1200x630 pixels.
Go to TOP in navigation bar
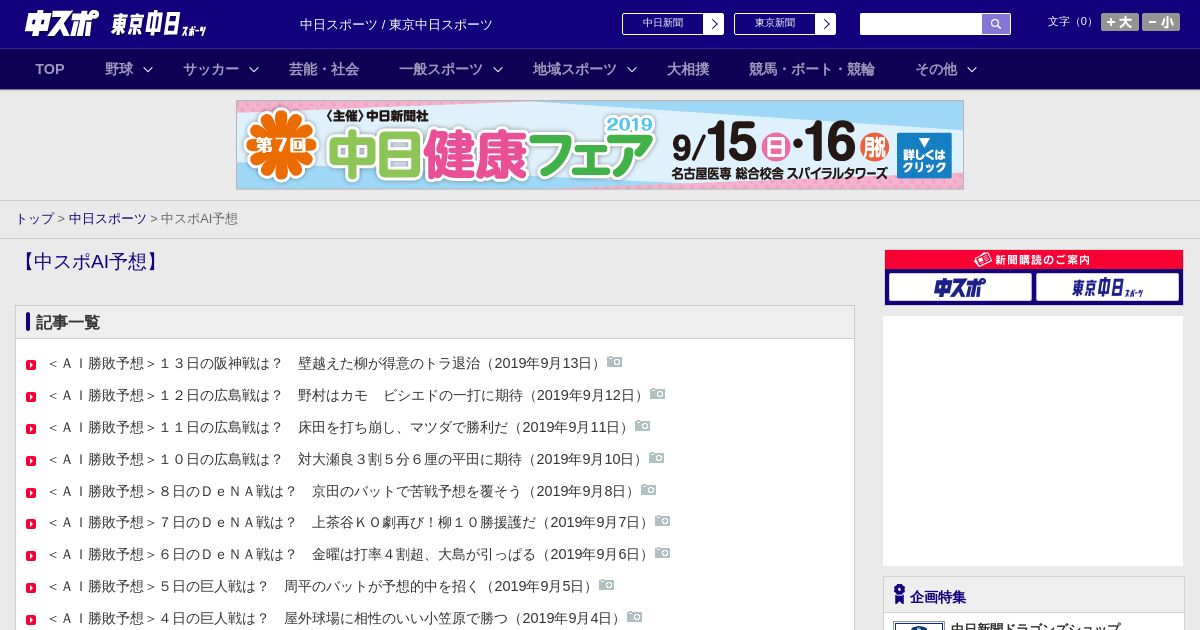50,69
